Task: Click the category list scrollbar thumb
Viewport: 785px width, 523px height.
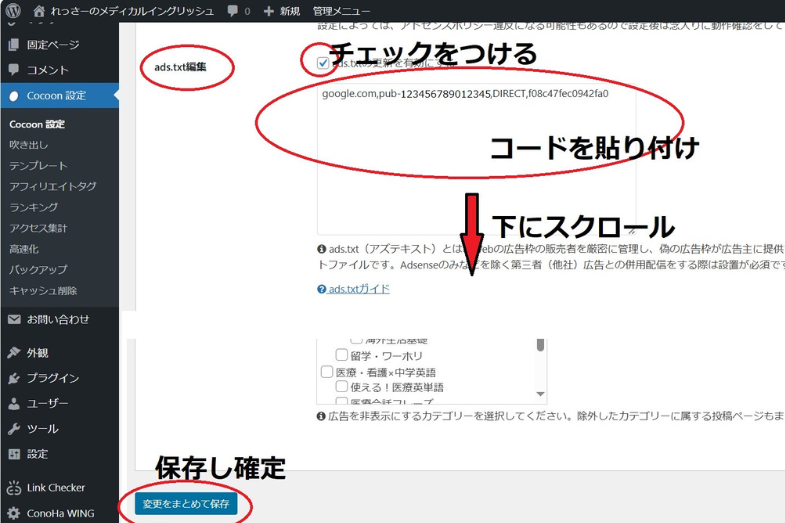Action: 540,345
